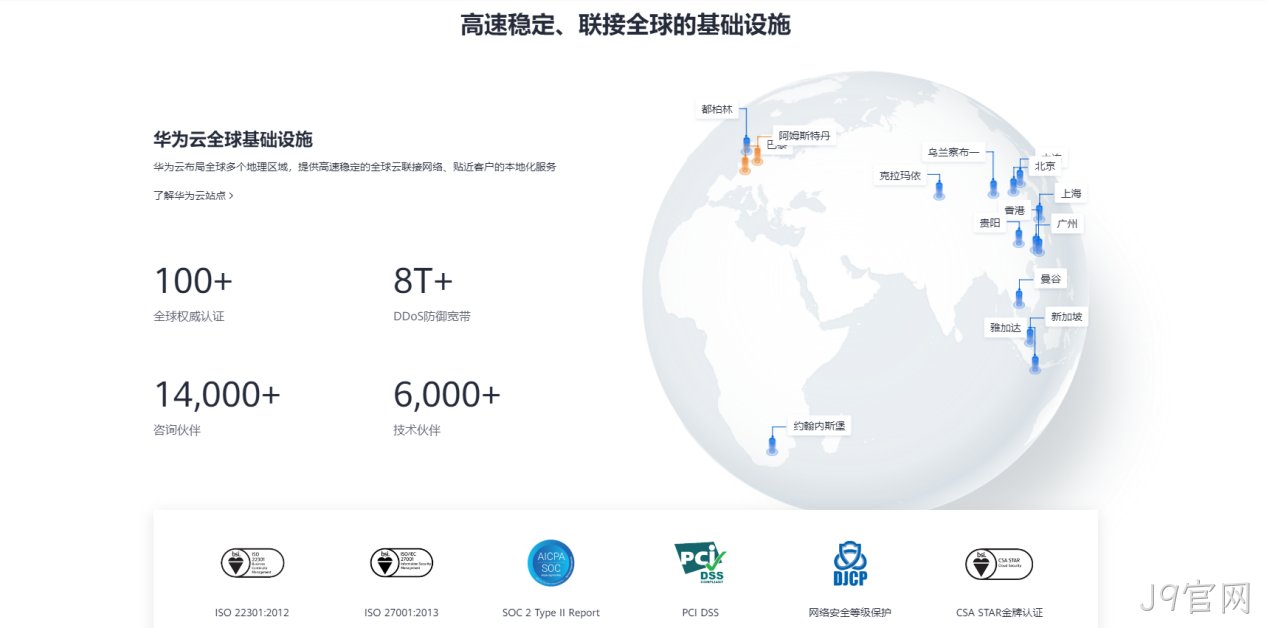Click the page heading '高速稳定、联接全球的基础设施'

625,25
